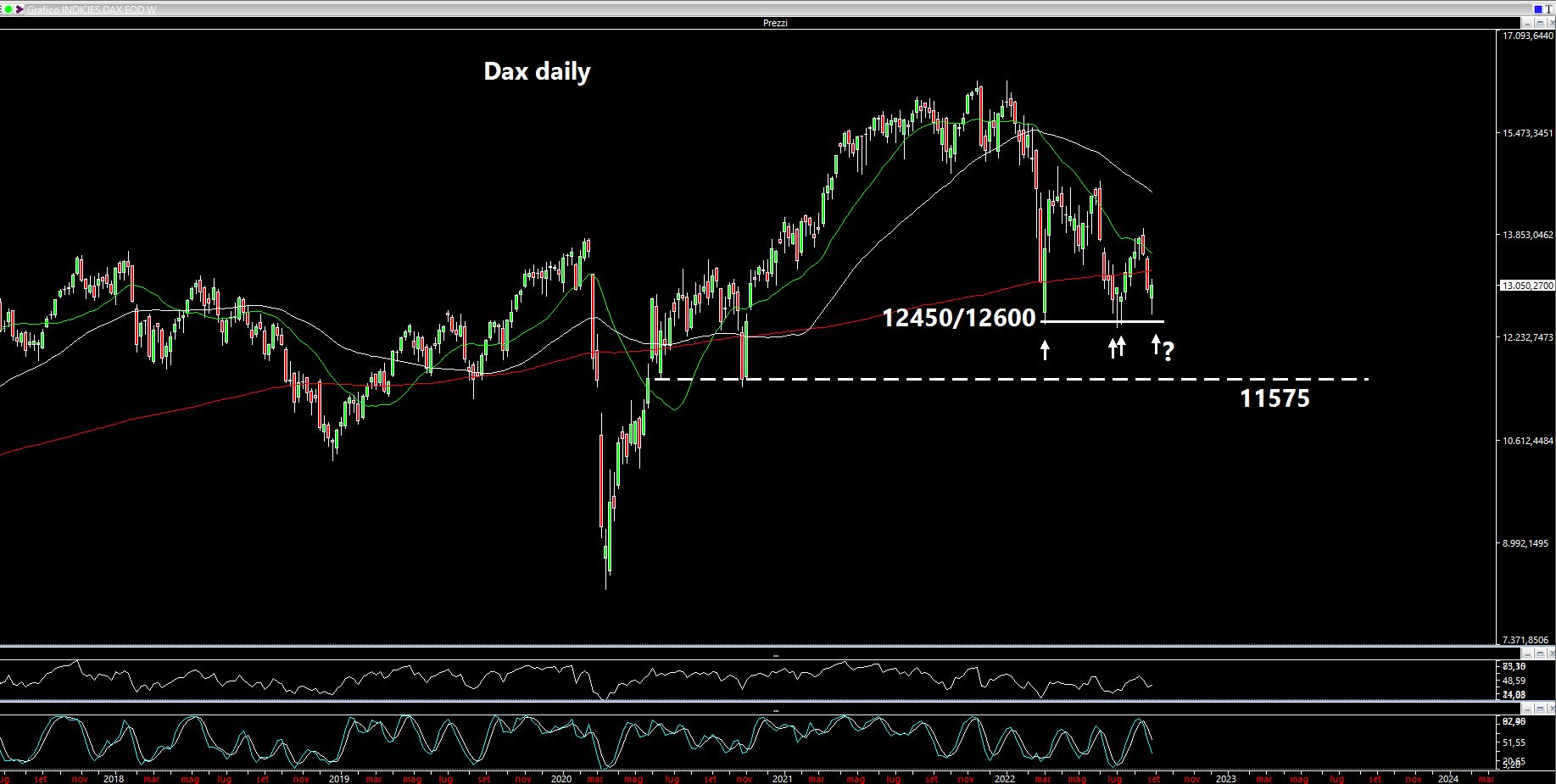Screen dimensions: 1556x784
Task: Click the 15.473,3451 price axis label
Action: (x=1527, y=133)
